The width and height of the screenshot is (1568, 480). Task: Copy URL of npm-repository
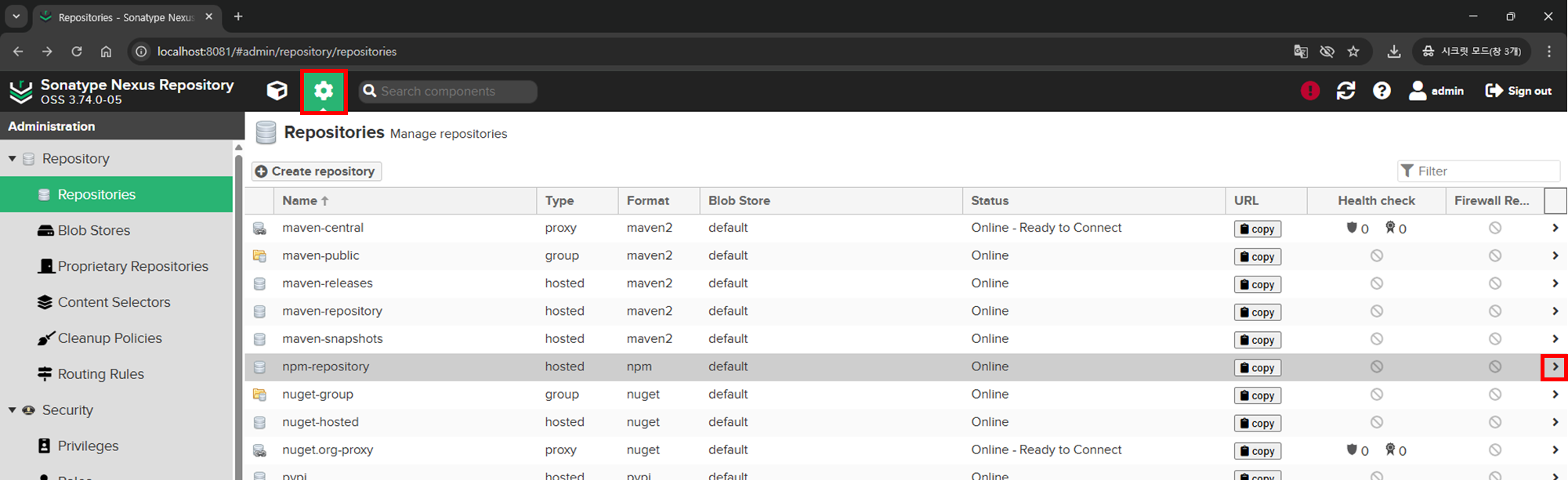pyautogui.click(x=1258, y=367)
